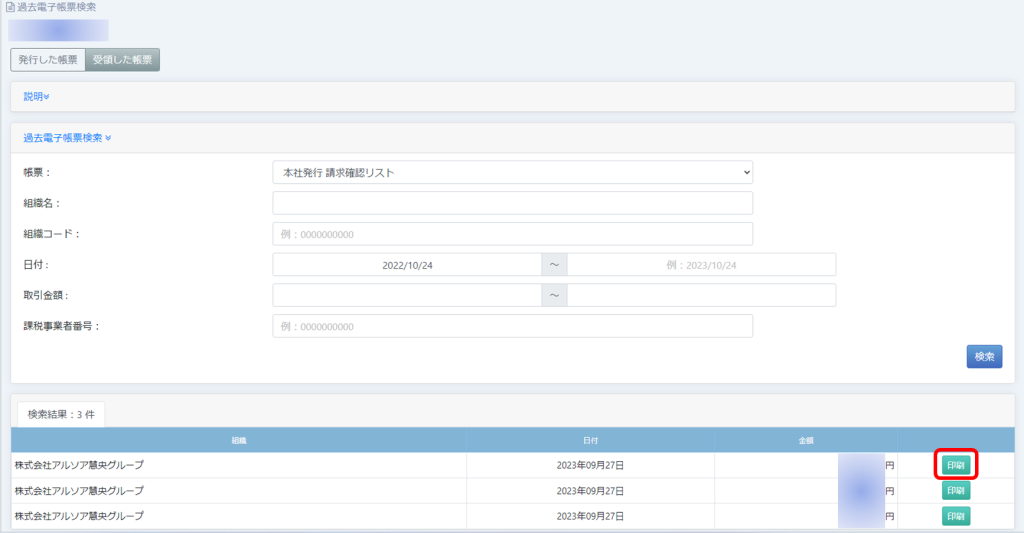This screenshot has height=533, width=1024.
Task: Click the start date field 2022/10/24
Action: pyautogui.click(x=407, y=265)
